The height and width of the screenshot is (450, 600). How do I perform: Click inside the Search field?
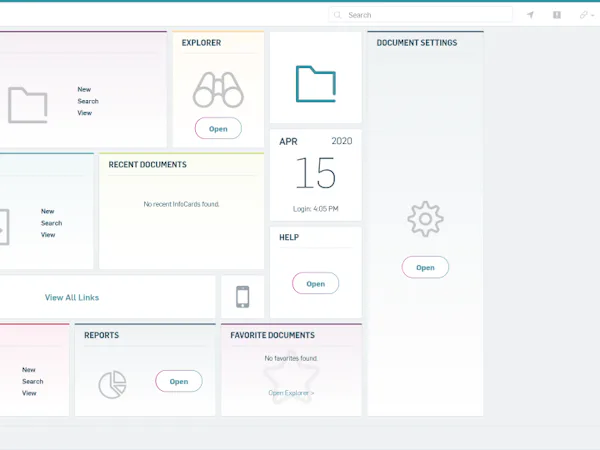click(420, 15)
